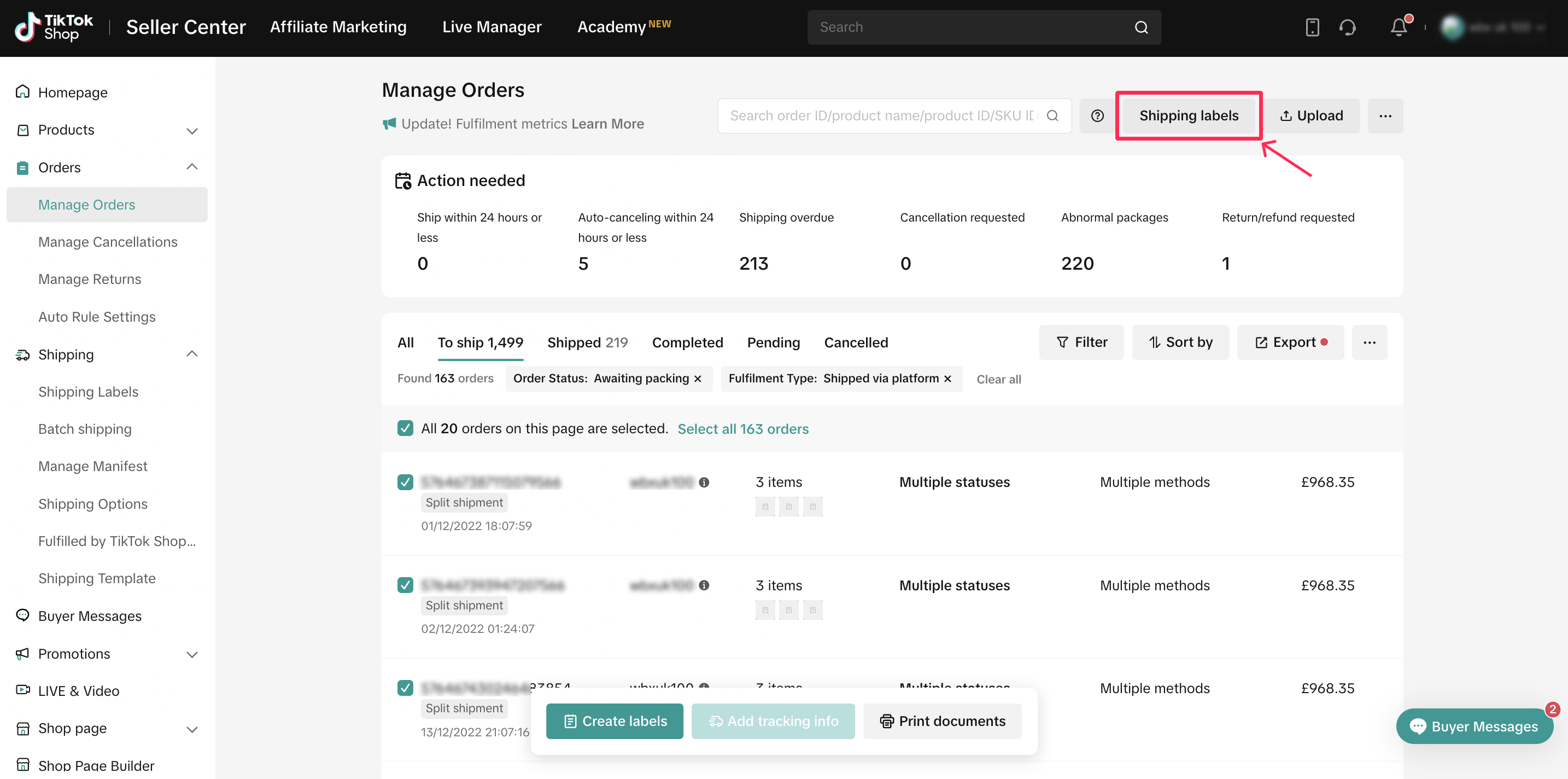This screenshot has width=1568, height=779.
Task: Open more options next to Upload button
Action: pos(1385,116)
